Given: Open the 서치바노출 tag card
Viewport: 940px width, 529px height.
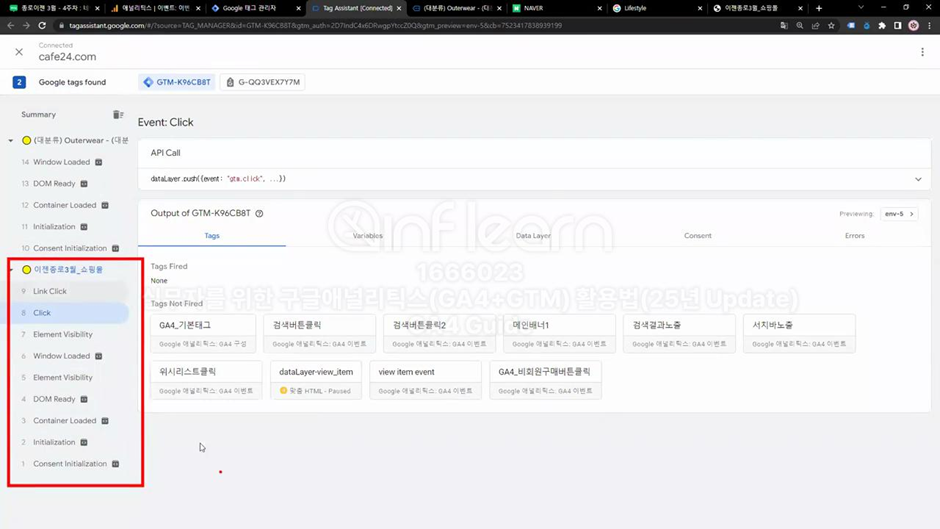Looking at the screenshot, I should tap(799, 333).
